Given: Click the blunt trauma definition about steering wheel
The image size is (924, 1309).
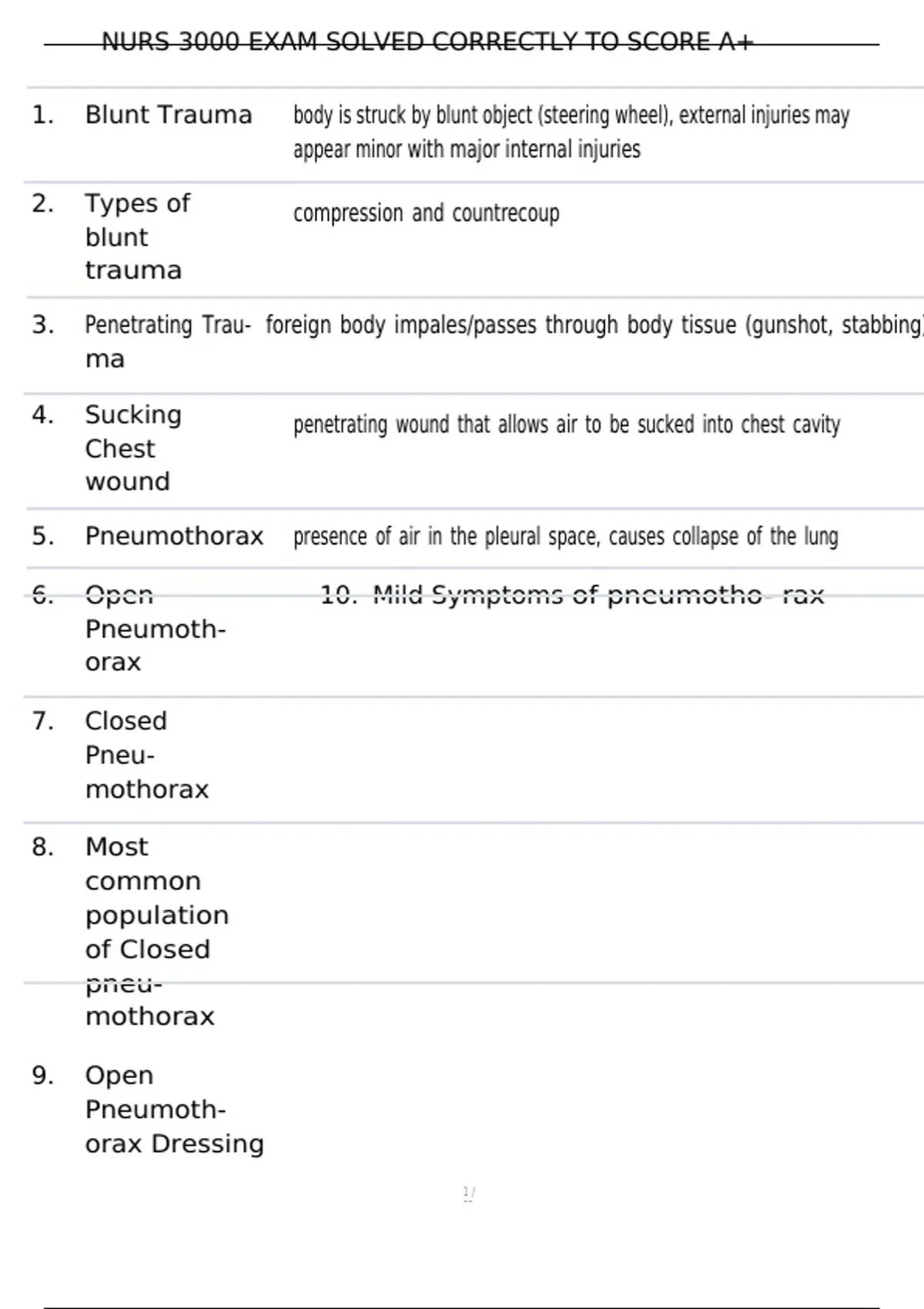Looking at the screenshot, I should coord(571,132).
